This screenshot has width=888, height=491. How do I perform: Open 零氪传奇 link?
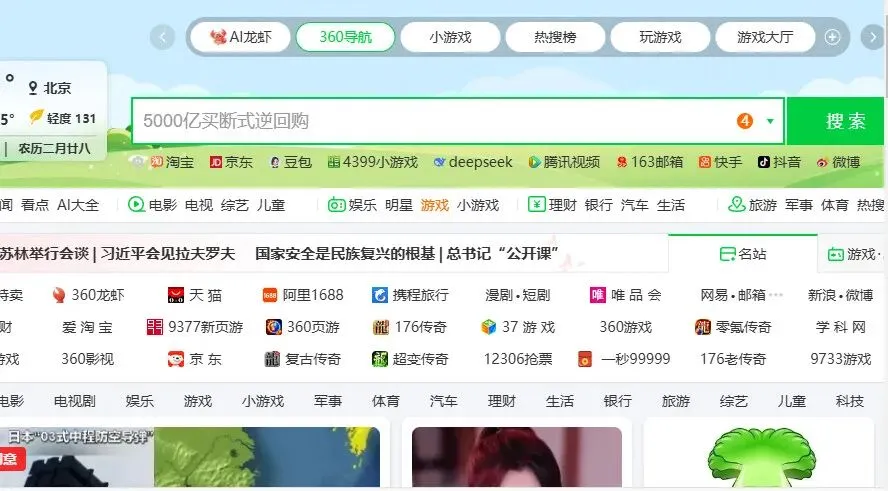(733, 327)
